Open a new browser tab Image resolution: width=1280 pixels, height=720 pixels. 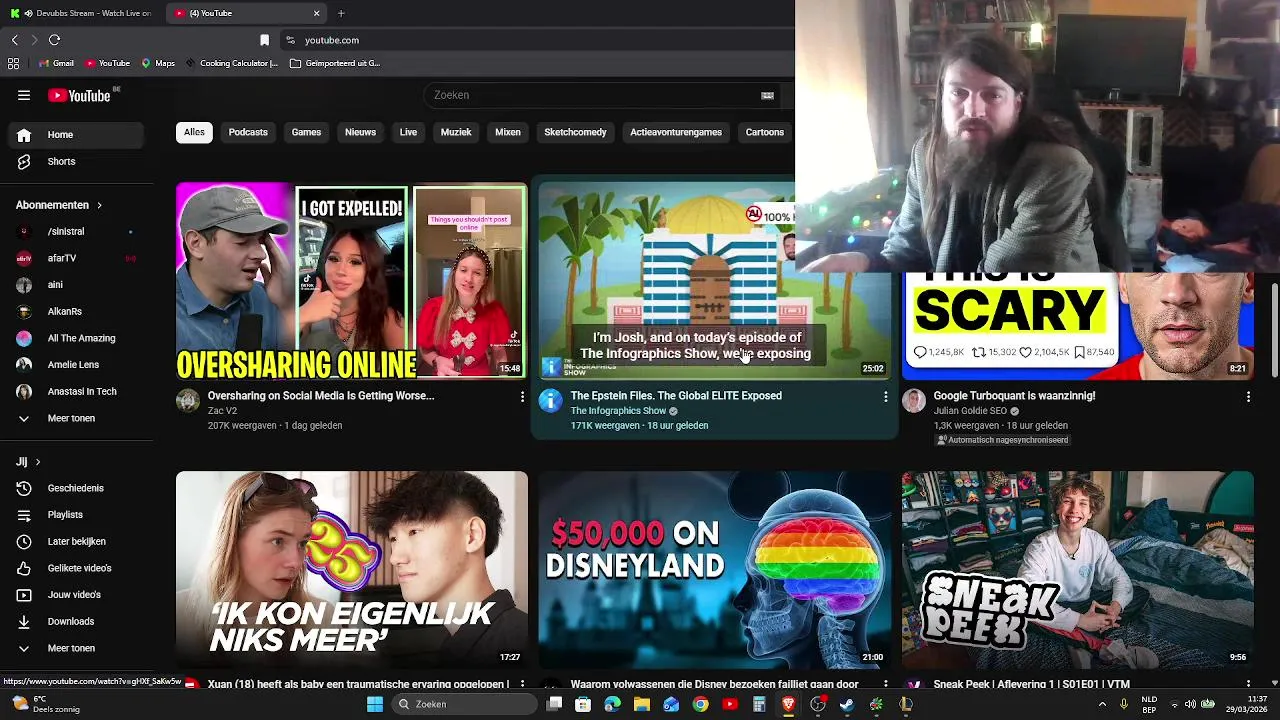pyautogui.click(x=341, y=13)
